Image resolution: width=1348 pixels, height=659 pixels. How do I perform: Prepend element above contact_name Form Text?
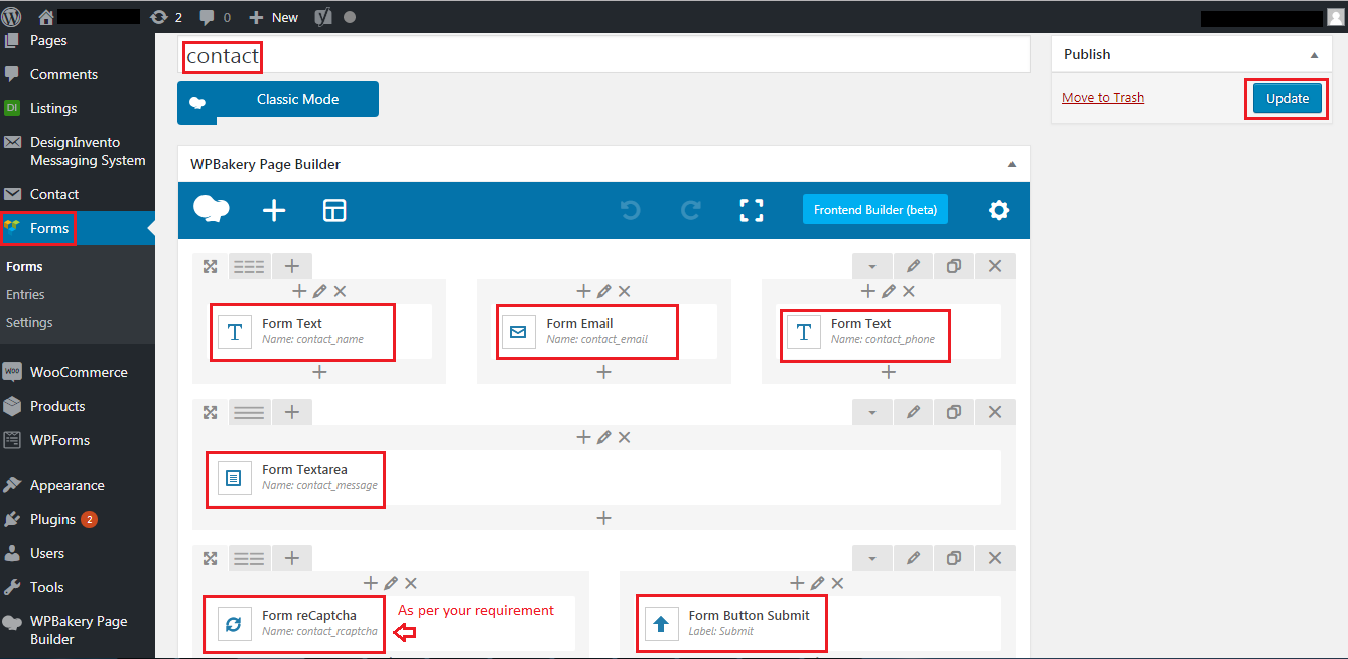point(299,291)
